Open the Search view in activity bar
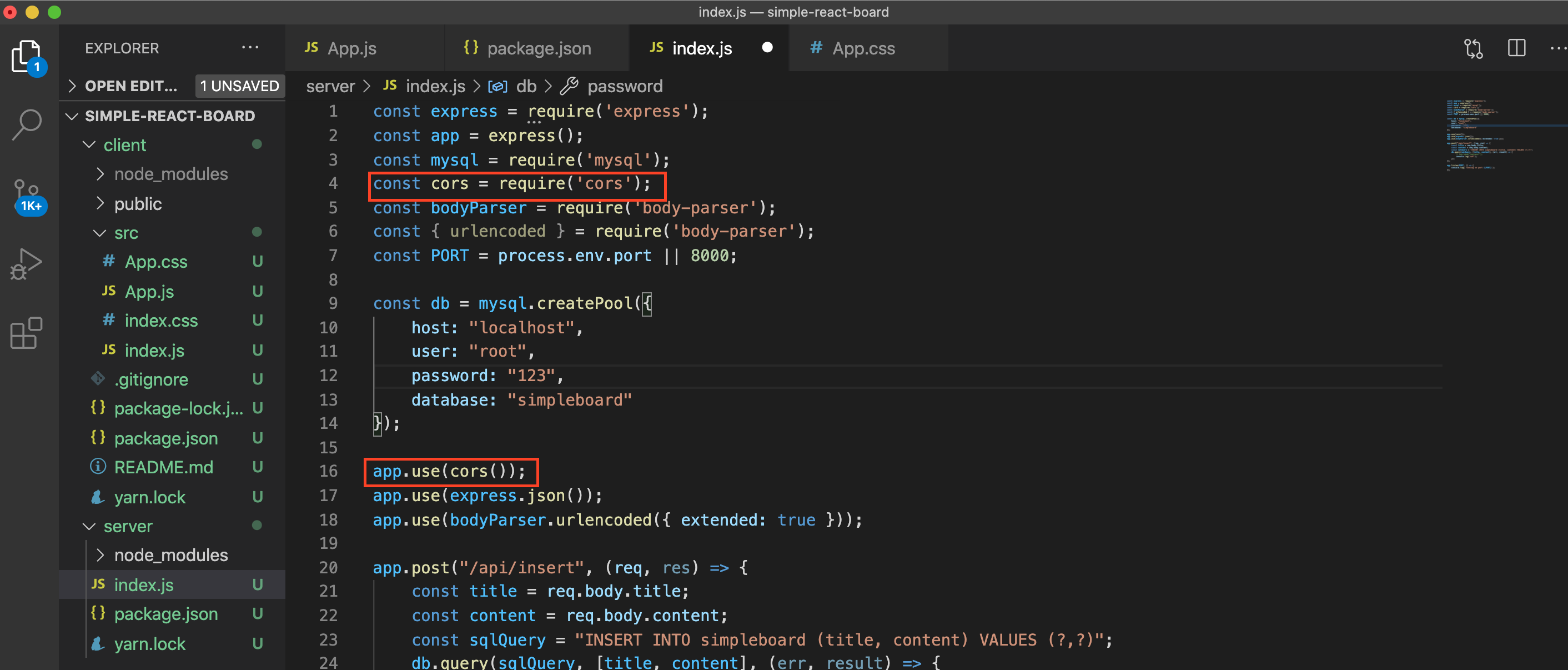This screenshot has width=1568, height=670. click(x=26, y=124)
